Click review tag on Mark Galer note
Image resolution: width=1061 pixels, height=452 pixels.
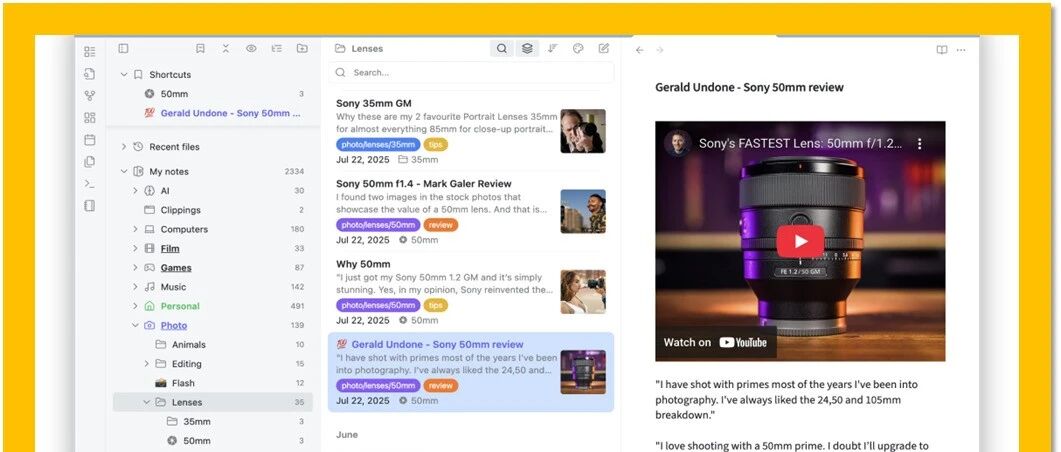(x=441, y=225)
